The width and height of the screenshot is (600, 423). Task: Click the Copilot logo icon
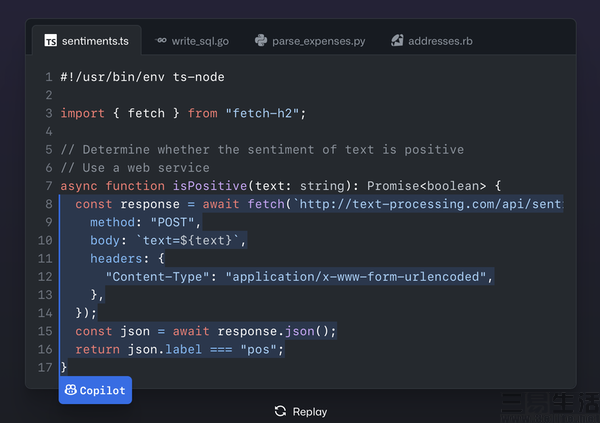(x=72, y=390)
